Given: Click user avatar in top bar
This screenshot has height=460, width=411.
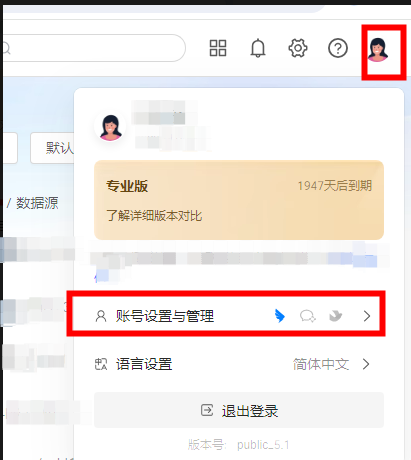Looking at the screenshot, I should click(x=378, y=49).
